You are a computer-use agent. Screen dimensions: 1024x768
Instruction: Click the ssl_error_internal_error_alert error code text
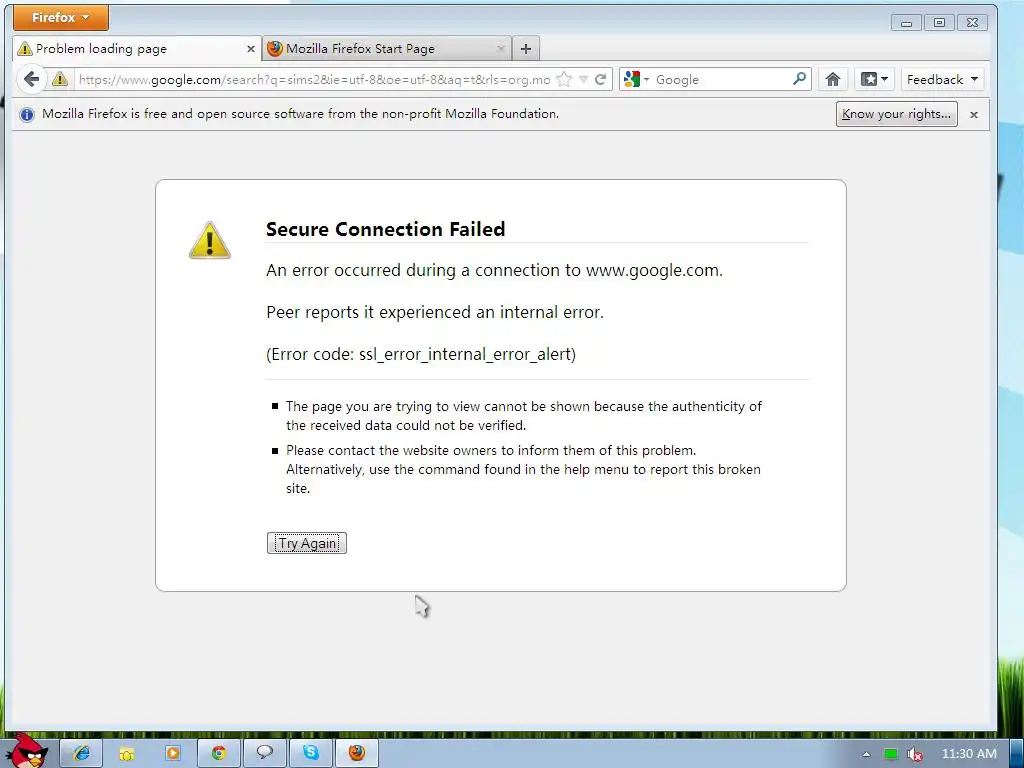pos(467,355)
